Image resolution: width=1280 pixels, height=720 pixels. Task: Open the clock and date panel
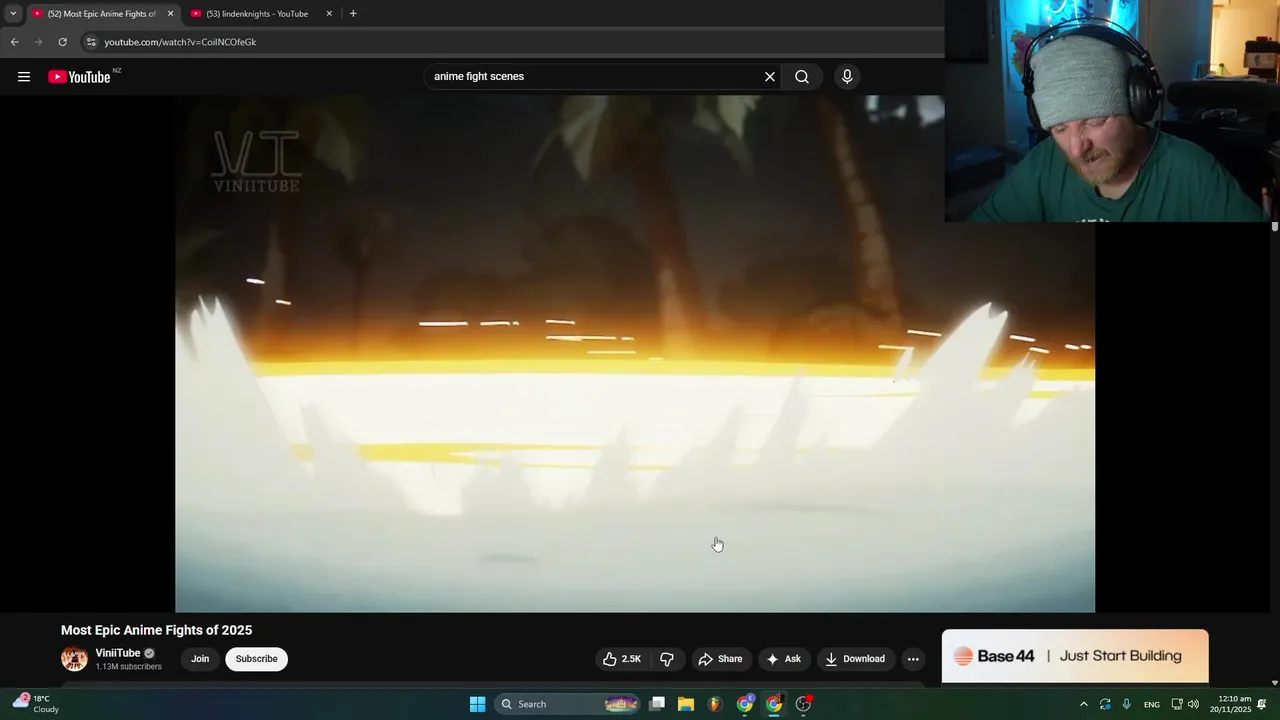click(1230, 704)
